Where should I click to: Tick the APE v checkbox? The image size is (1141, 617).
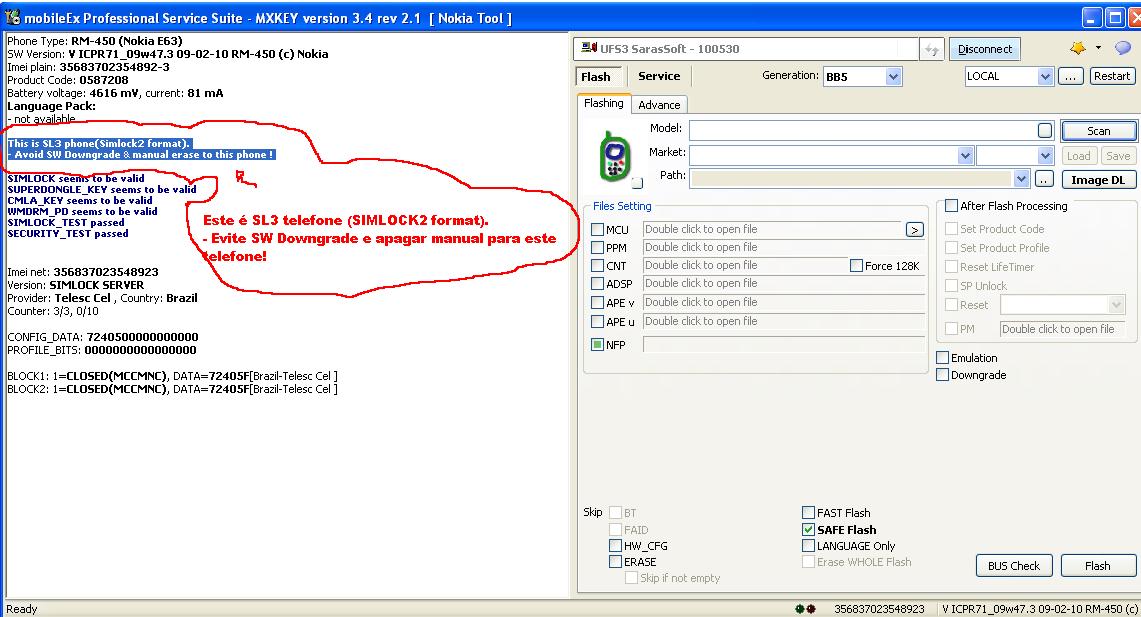tap(597, 303)
